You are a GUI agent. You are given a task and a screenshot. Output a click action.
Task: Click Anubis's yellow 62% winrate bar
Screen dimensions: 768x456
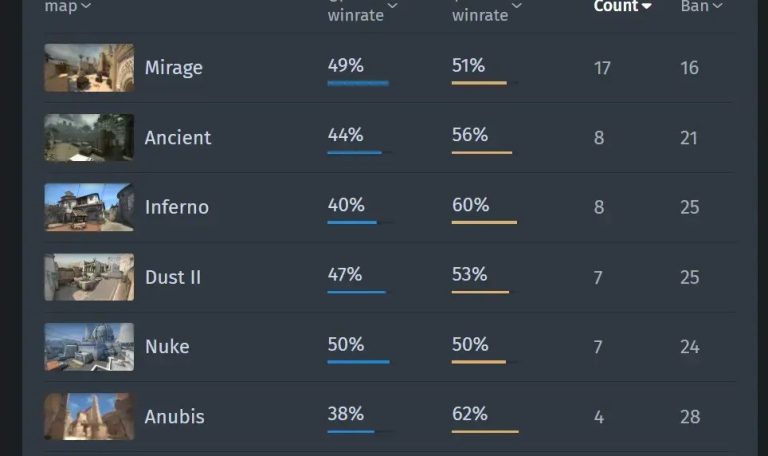tap(485, 431)
